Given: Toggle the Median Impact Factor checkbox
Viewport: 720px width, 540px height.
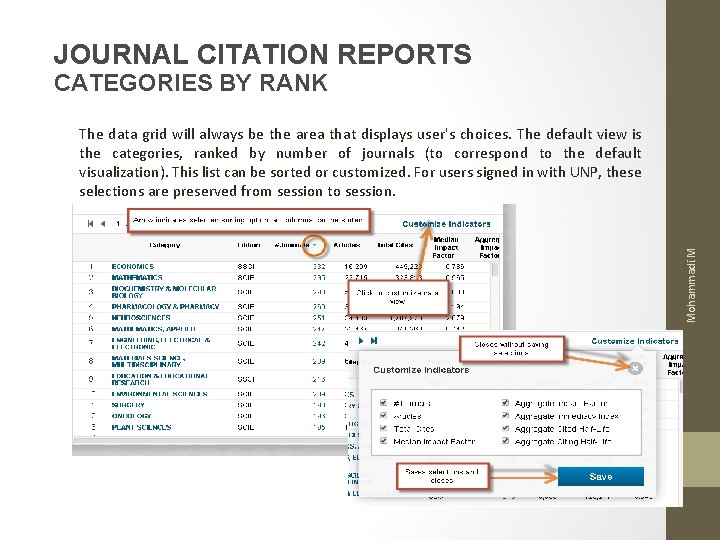Looking at the screenshot, I should (383, 441).
